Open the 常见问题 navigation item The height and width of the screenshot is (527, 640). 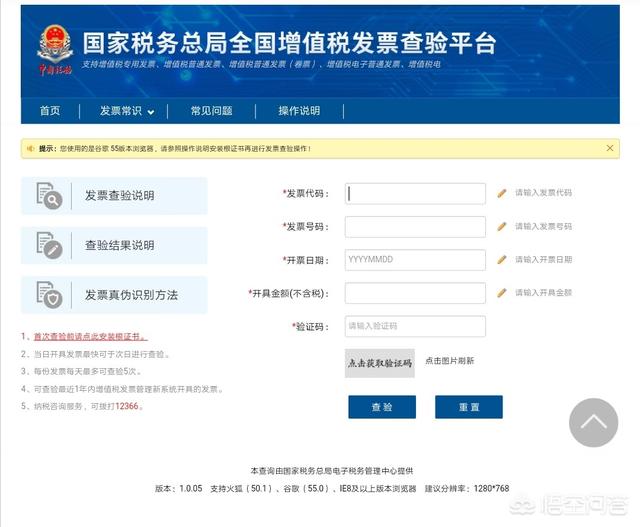click(x=211, y=111)
